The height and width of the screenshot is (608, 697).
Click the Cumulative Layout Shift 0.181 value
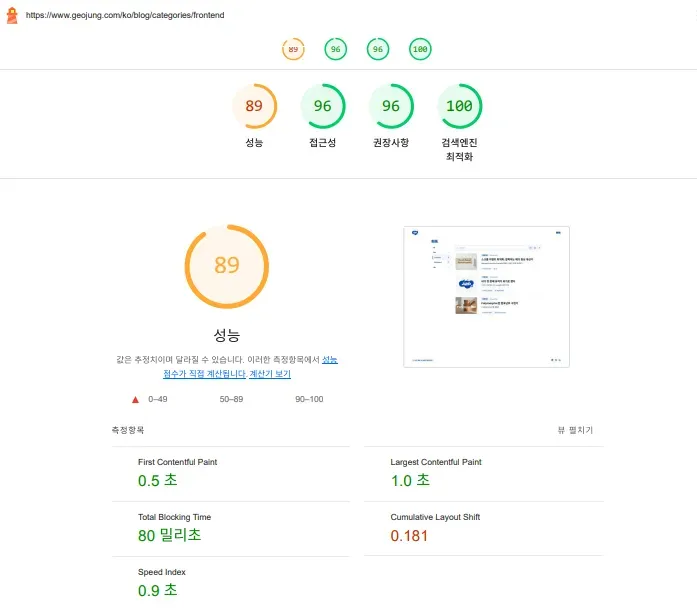click(410, 536)
